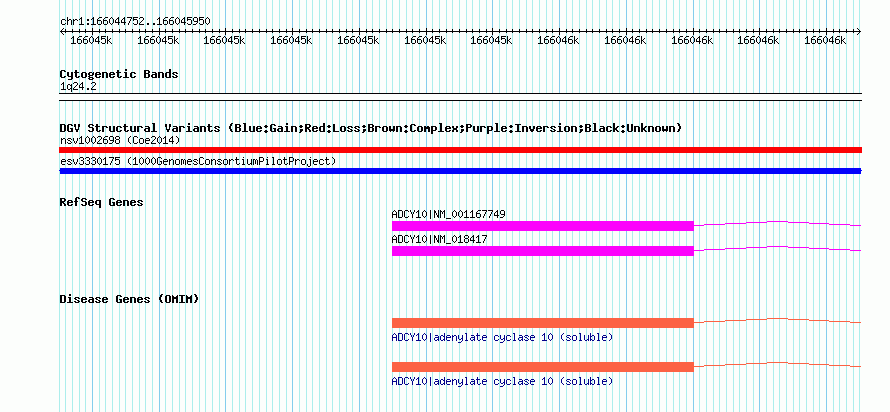Click the Cytogenetic Bands track title
890x412 pixels.
point(119,74)
